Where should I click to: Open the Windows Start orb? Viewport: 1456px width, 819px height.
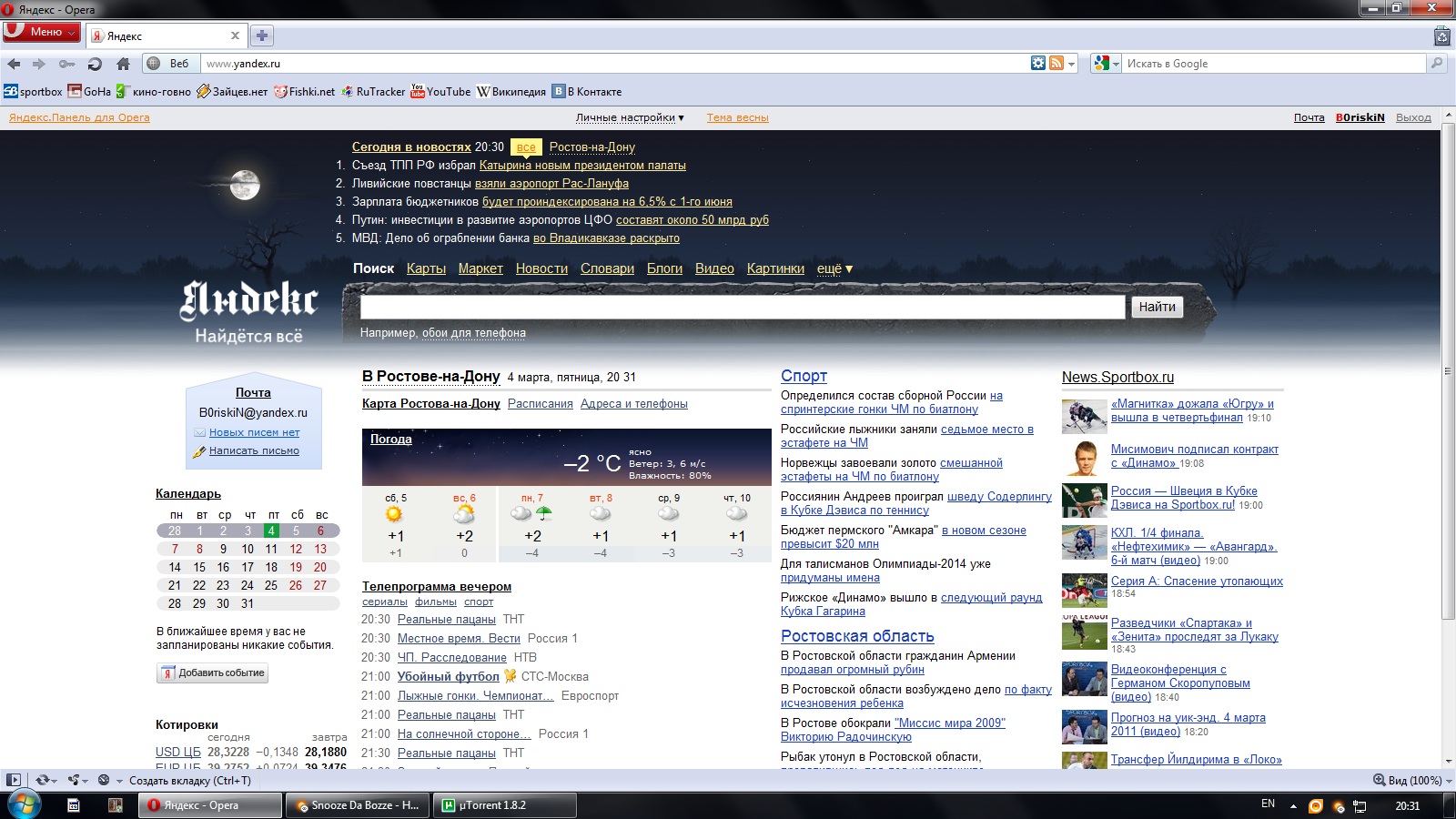point(23,804)
